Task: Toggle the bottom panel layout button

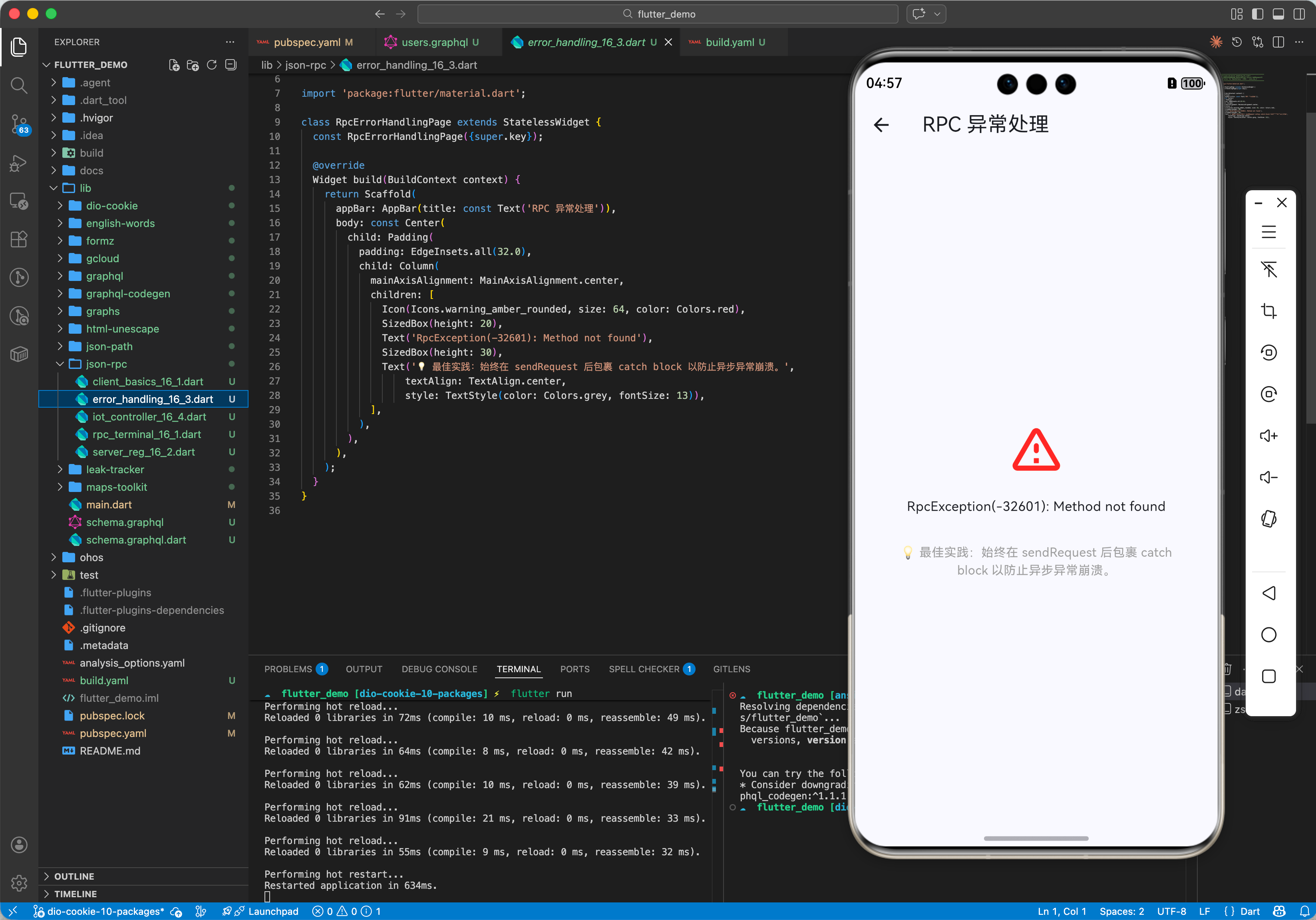Action: pos(1278,14)
